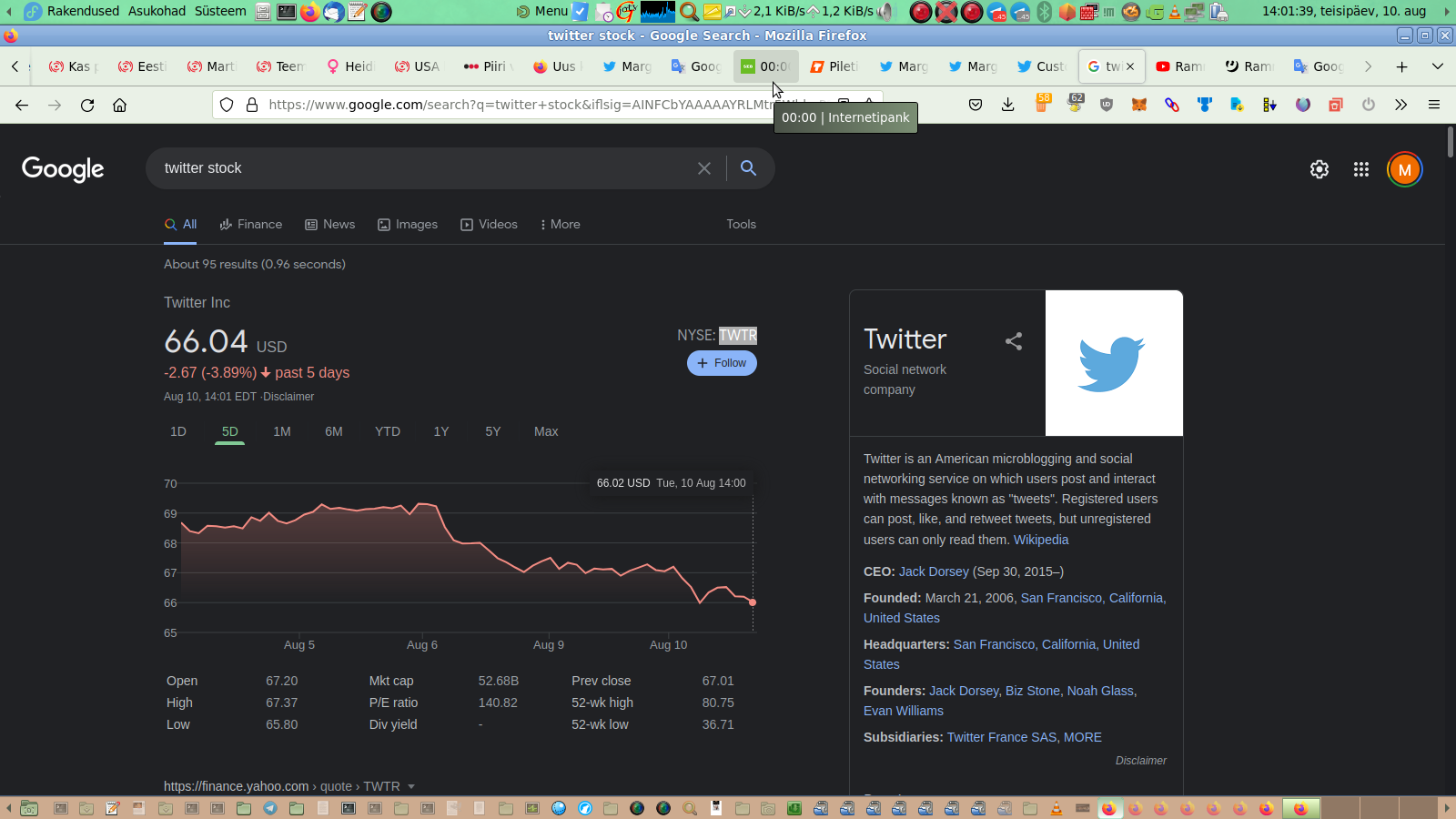1456x819 pixels.
Task: Show MORE subsidiaries link
Action: tap(1083, 737)
